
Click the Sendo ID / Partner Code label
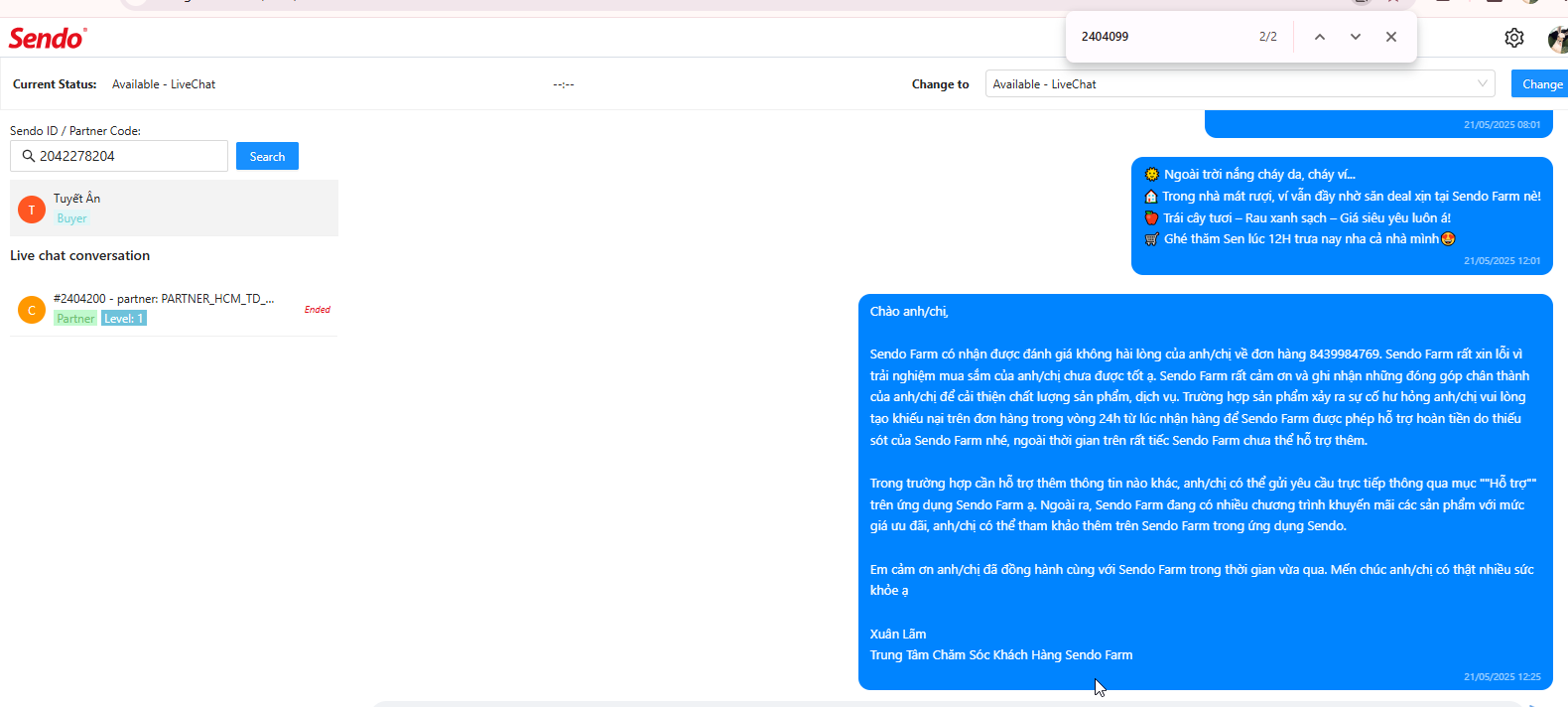point(75,131)
